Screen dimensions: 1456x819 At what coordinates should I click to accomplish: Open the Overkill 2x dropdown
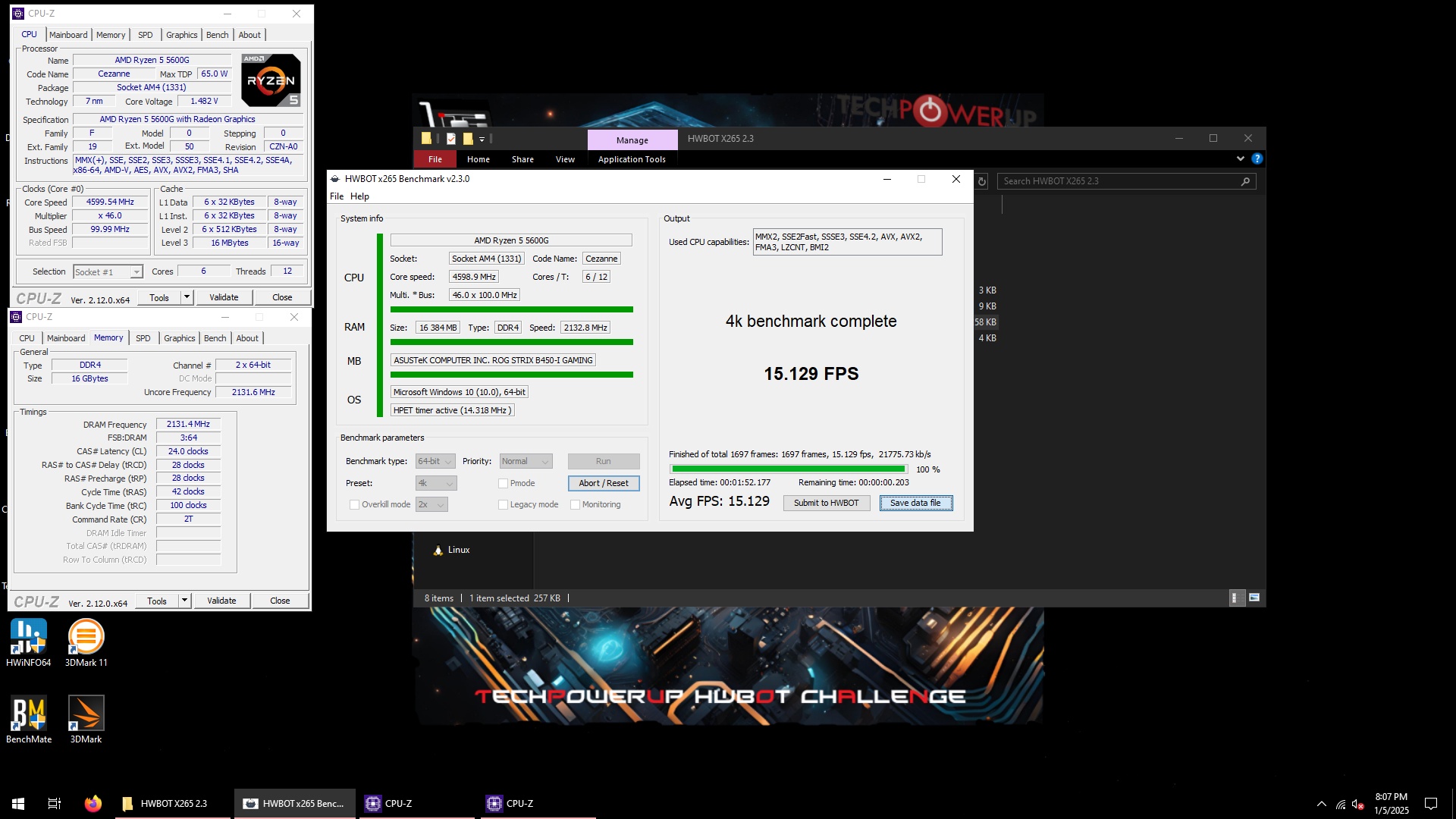pyautogui.click(x=431, y=504)
